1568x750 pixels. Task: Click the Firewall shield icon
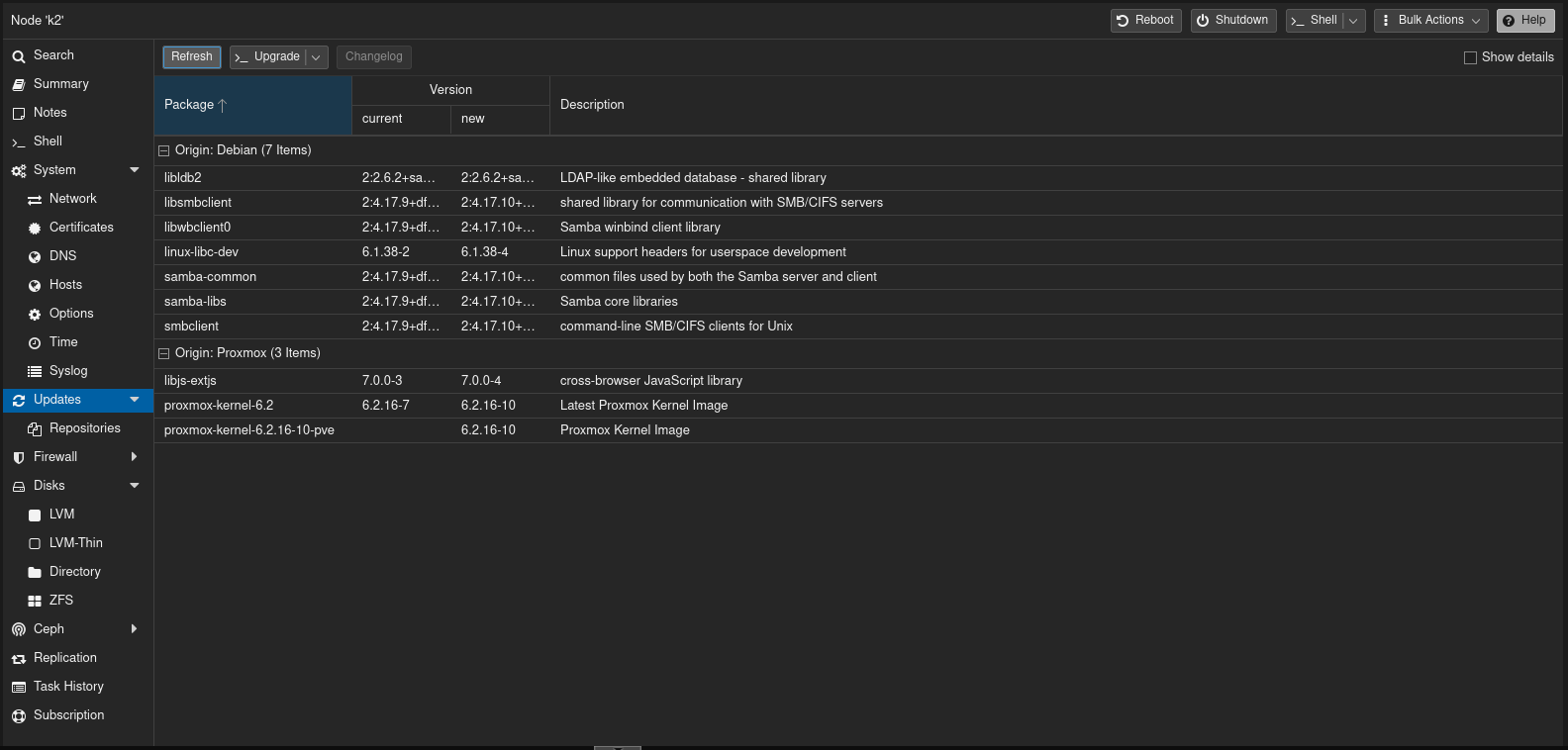pyautogui.click(x=19, y=458)
